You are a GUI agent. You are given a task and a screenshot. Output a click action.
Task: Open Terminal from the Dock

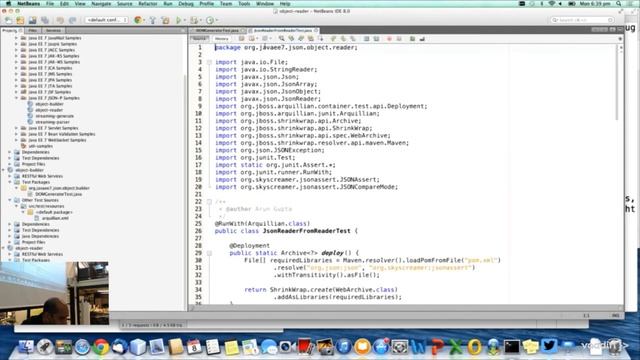pyautogui.click(x=511, y=347)
